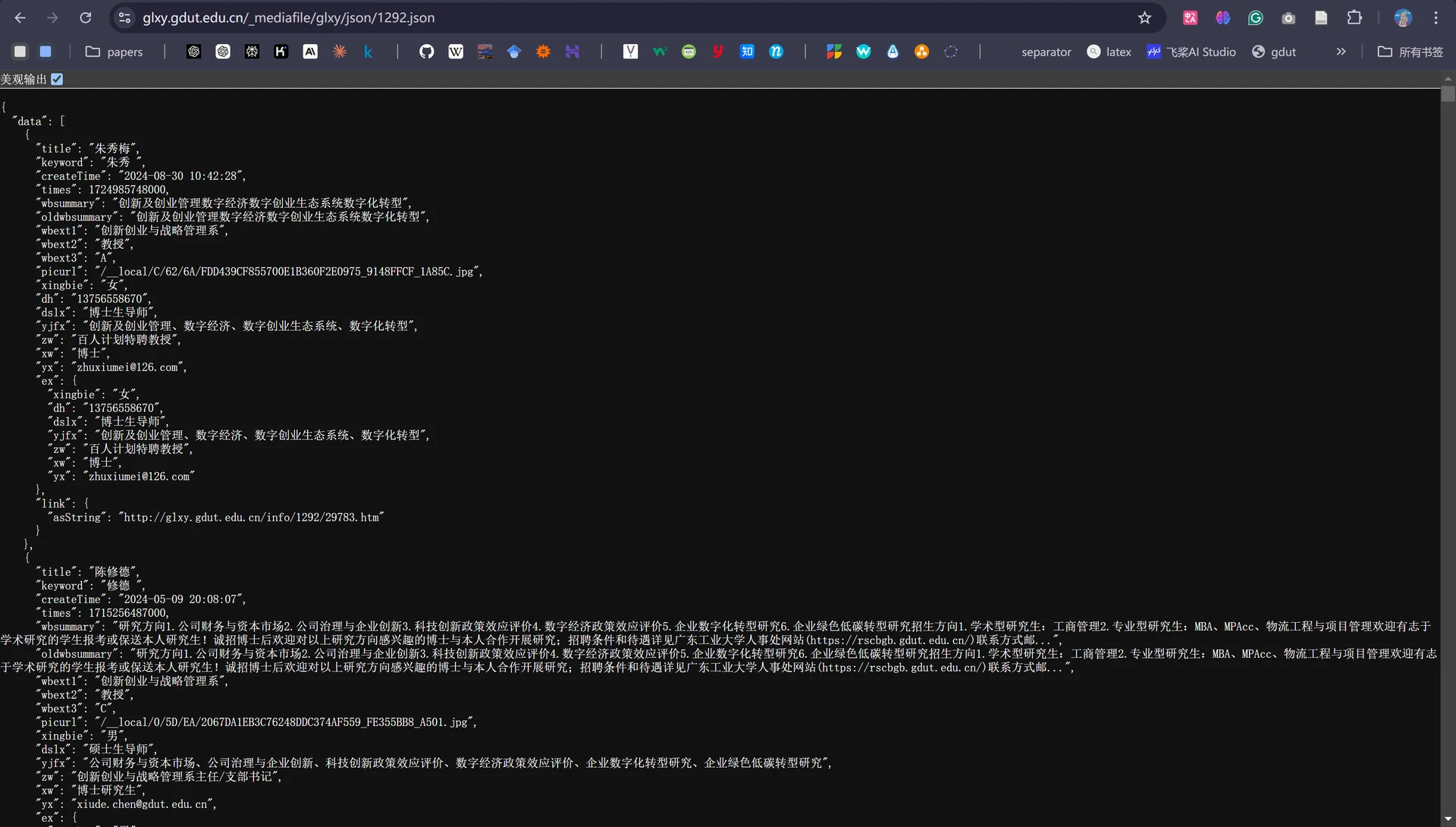Open the GitHub bookmark icon
The width and height of the screenshot is (1456, 827).
click(x=426, y=52)
